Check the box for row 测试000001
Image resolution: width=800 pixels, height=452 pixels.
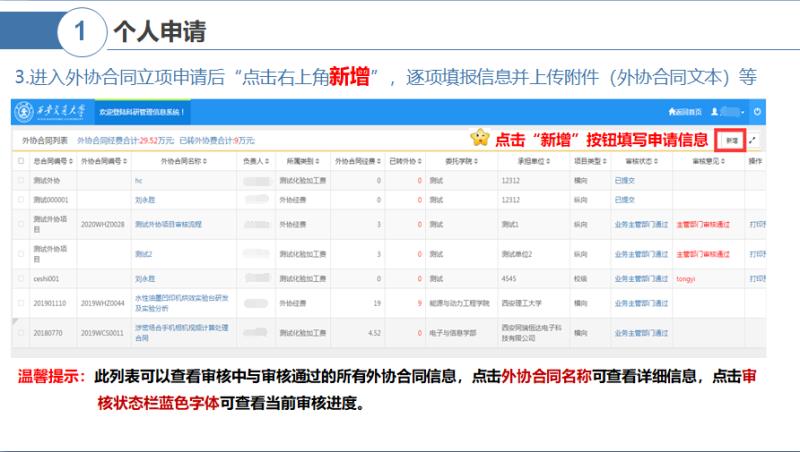click(21, 200)
